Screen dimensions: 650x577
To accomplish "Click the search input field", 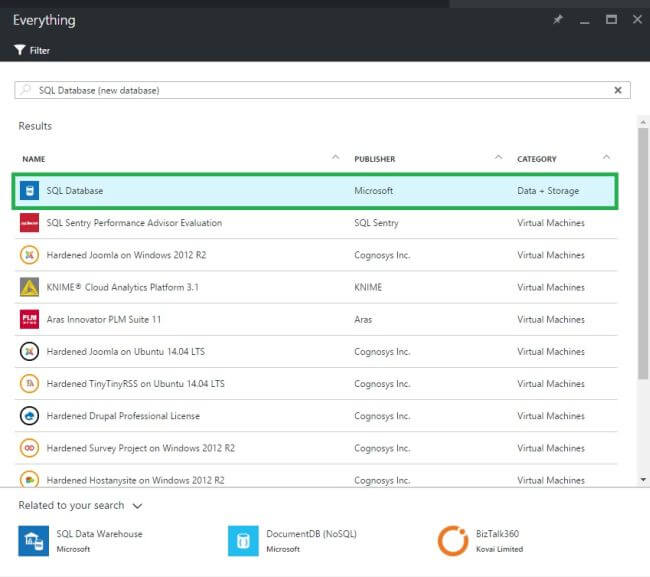I will [x=300, y=90].
